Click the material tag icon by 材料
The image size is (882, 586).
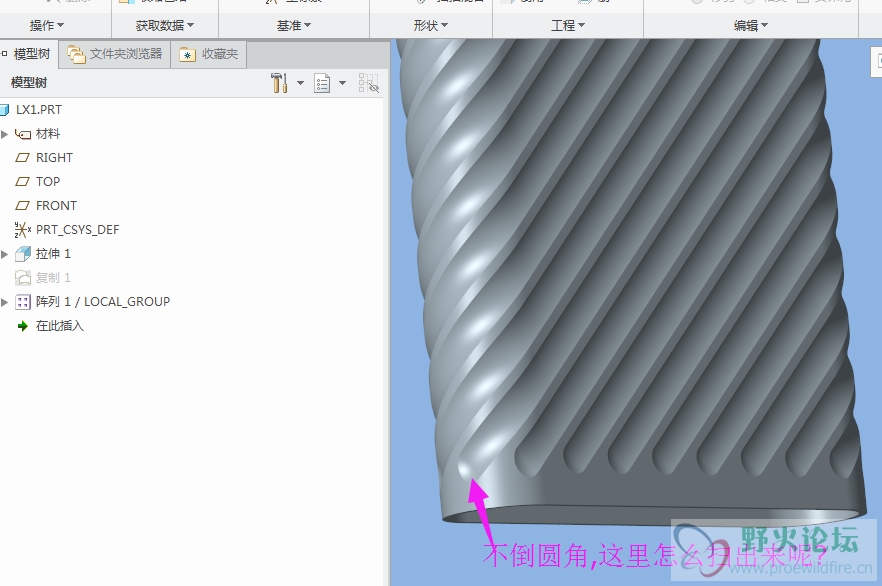pos(22,134)
